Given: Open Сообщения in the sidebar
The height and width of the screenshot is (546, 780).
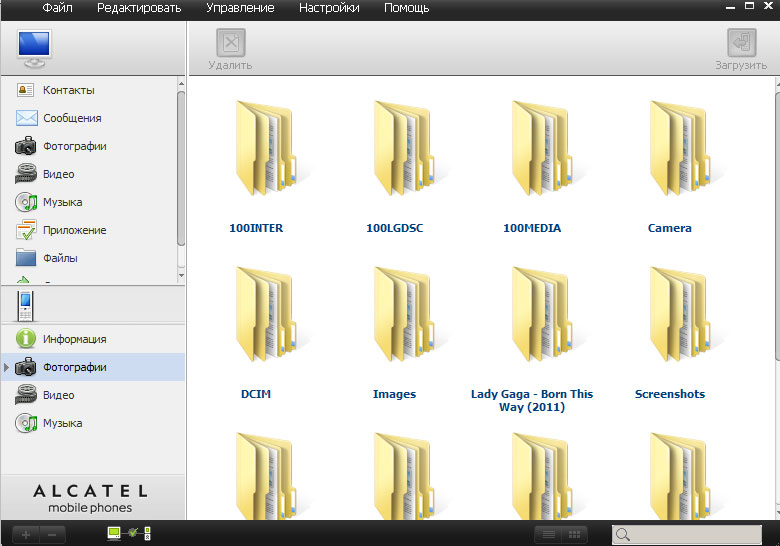Looking at the screenshot, I should 71,118.
